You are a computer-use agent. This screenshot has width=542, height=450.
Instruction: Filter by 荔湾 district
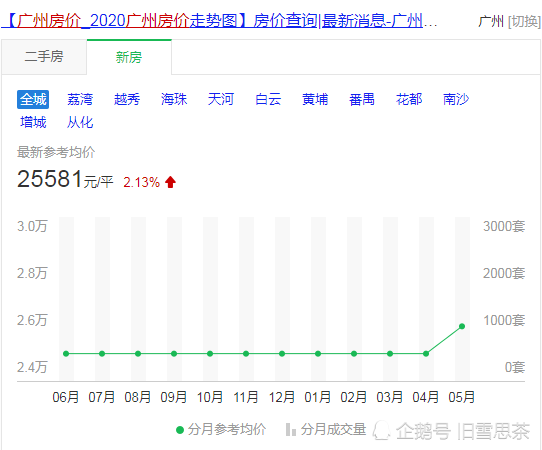pyautogui.click(x=80, y=100)
